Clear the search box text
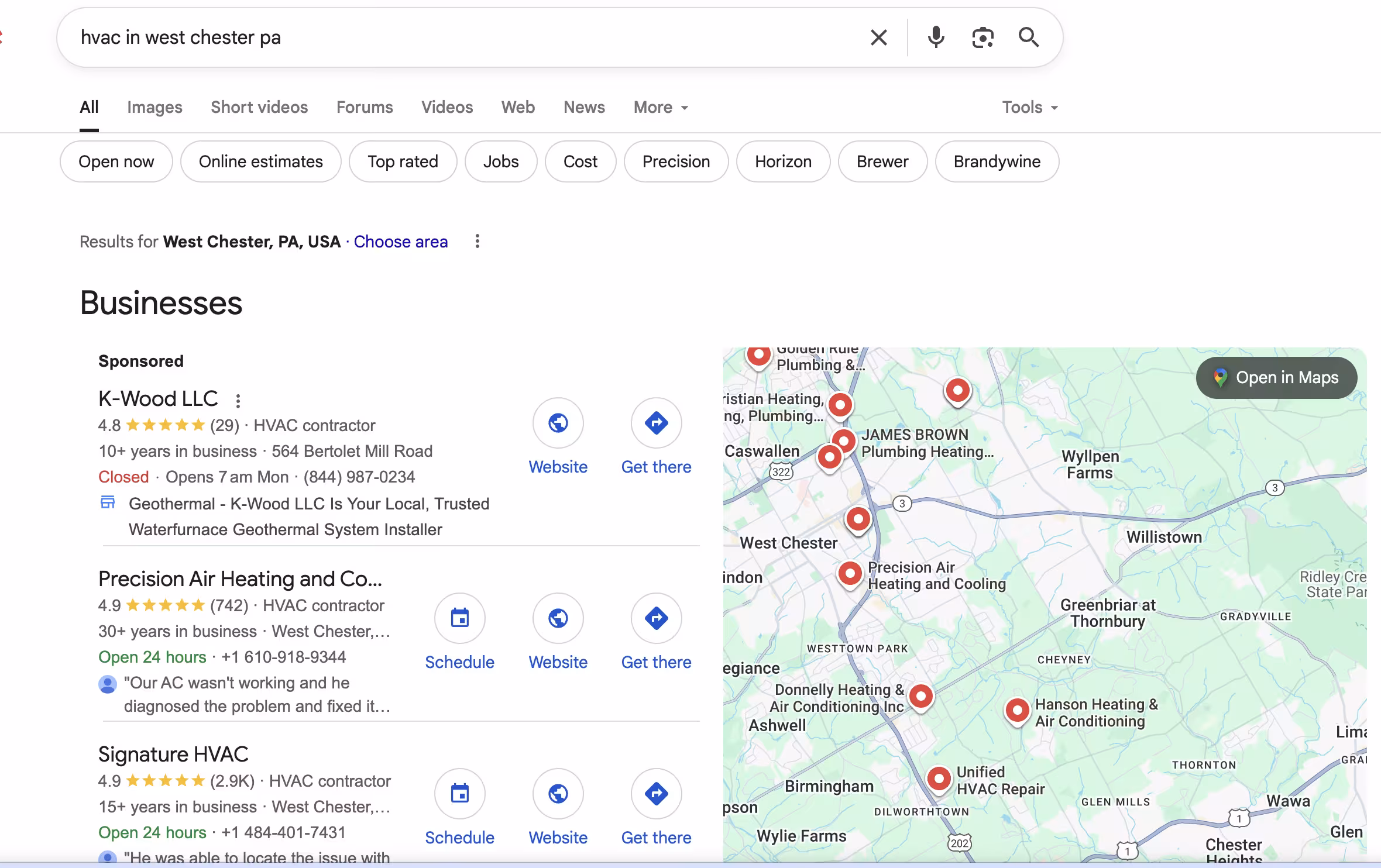1381x868 pixels. coord(878,37)
